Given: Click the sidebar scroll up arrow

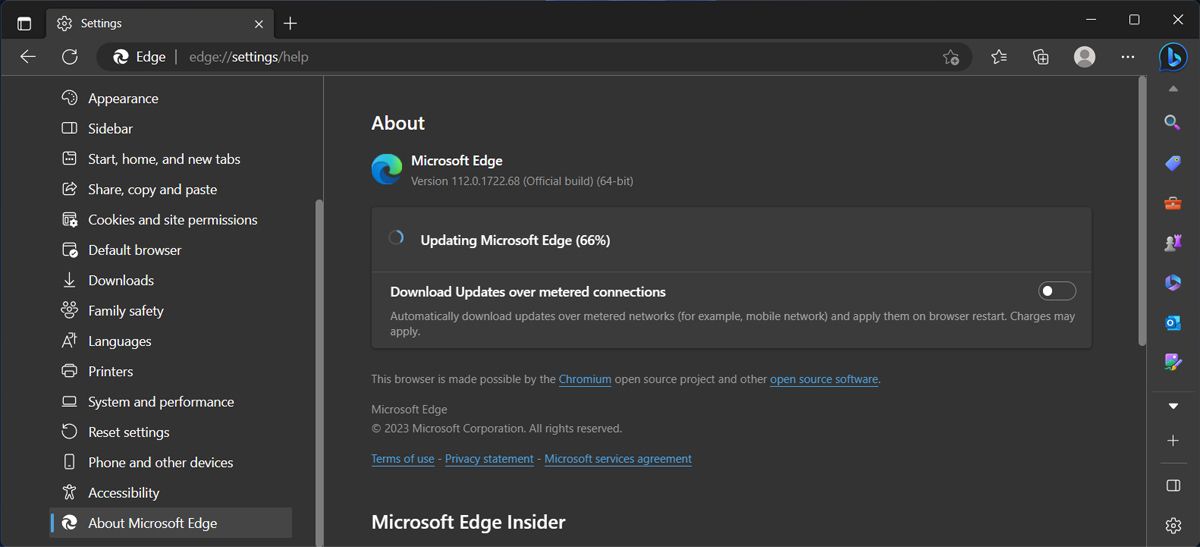Looking at the screenshot, I should click(x=1173, y=89).
